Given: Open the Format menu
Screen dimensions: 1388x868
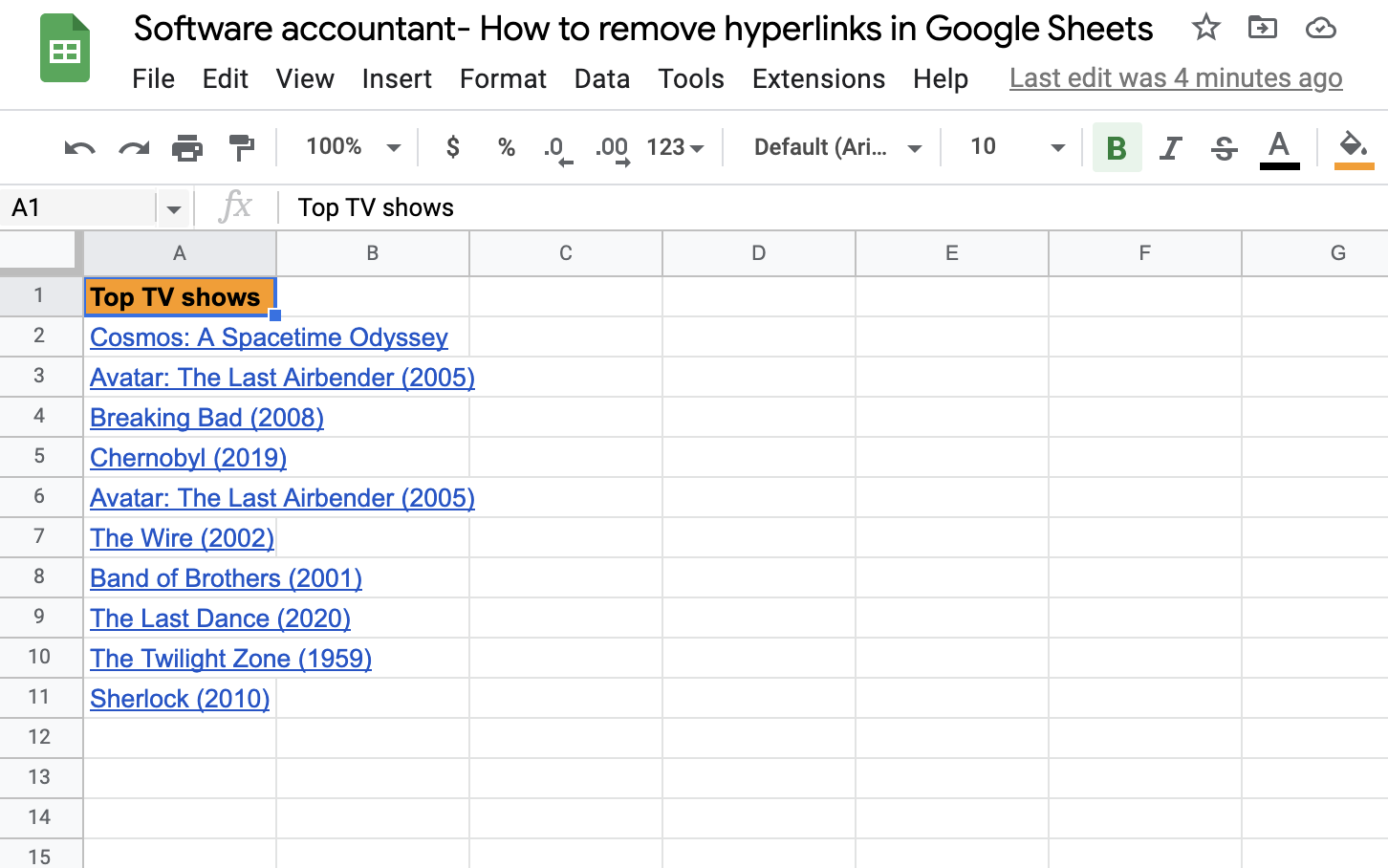Looking at the screenshot, I should [x=503, y=78].
